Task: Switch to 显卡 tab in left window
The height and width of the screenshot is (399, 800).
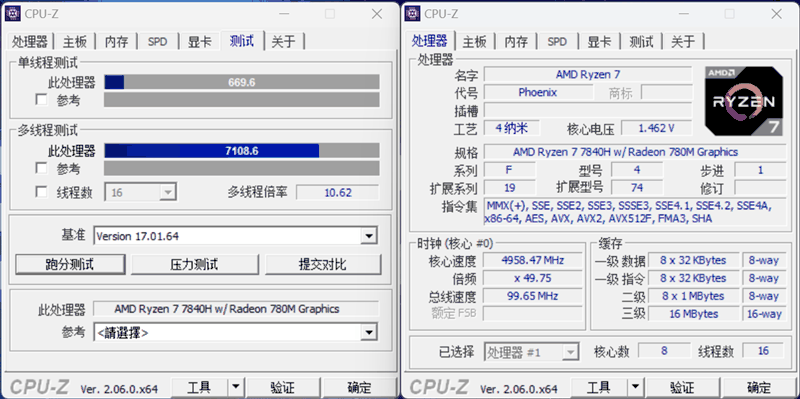Action: click(199, 42)
